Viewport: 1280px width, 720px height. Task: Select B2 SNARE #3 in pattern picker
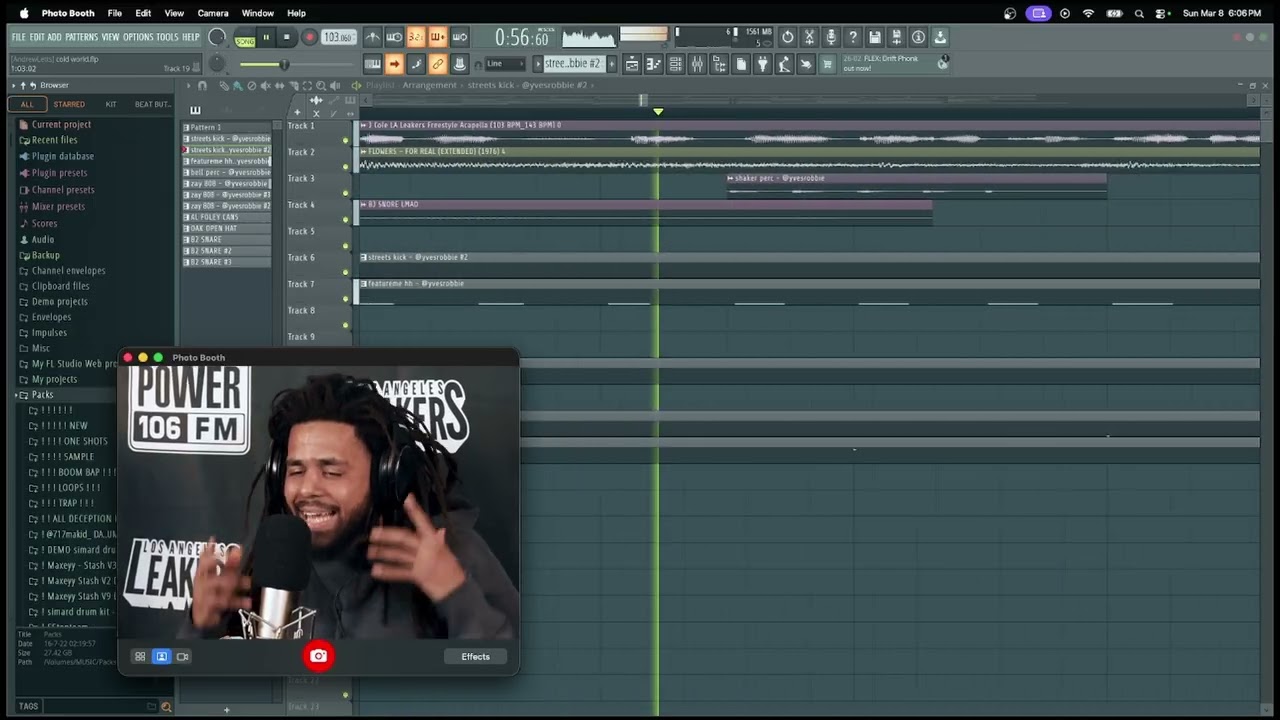226,262
